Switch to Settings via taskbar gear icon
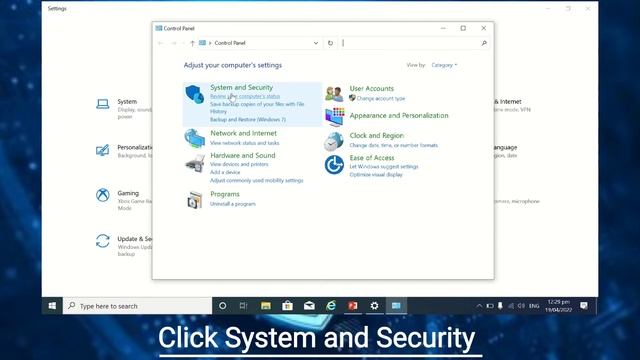 [x=374, y=306]
